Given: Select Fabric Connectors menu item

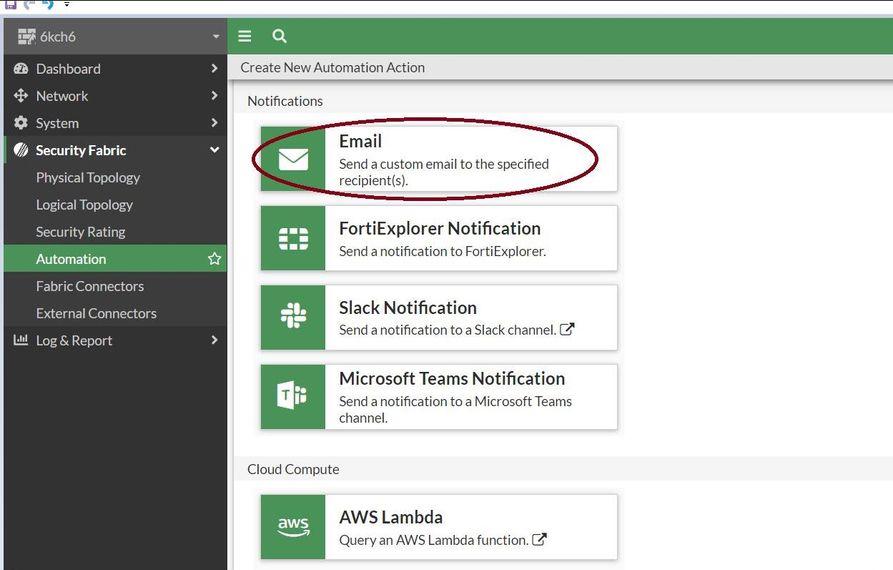Looking at the screenshot, I should [x=90, y=286].
